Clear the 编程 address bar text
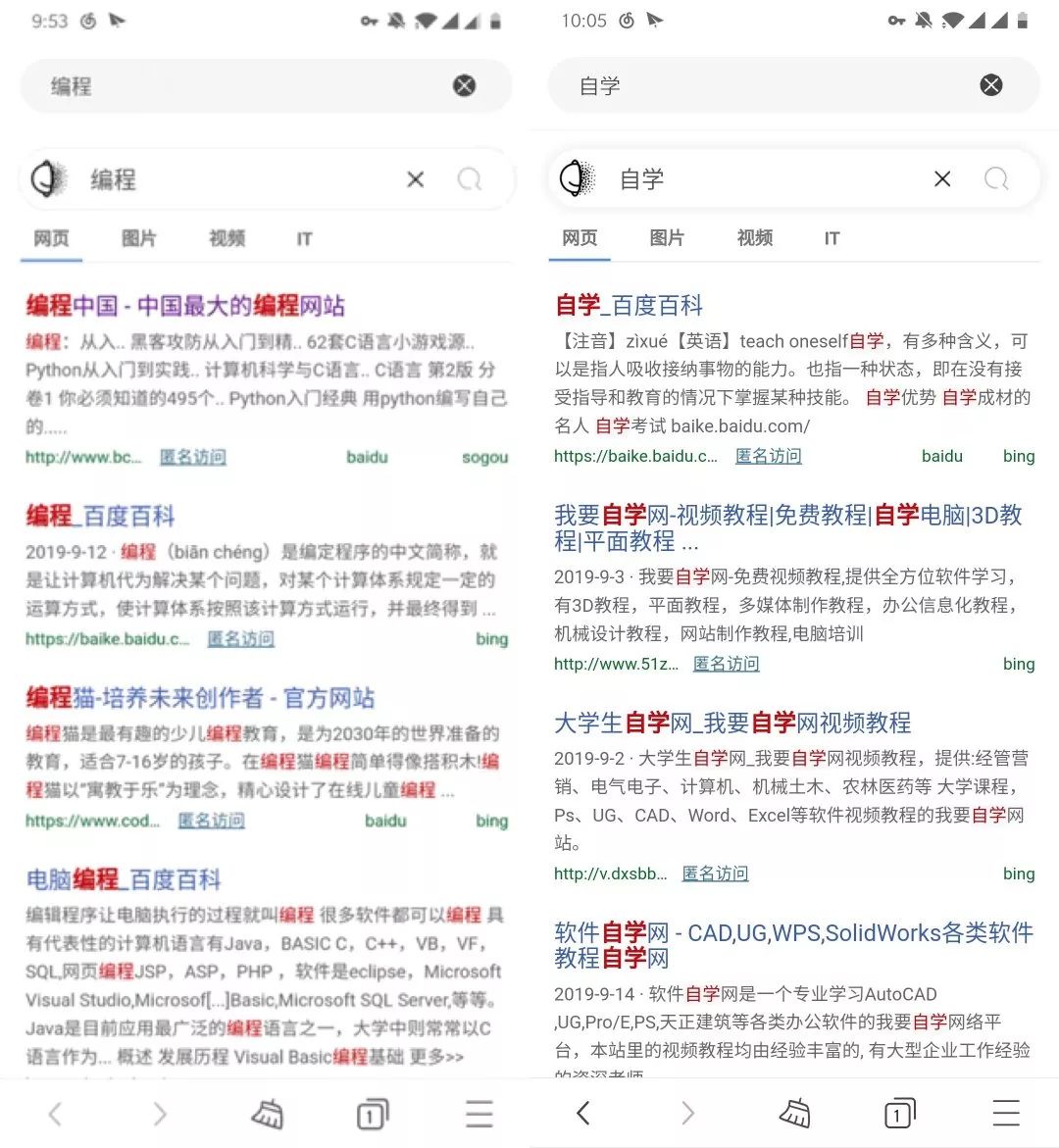The height and width of the screenshot is (1148, 1059). pyautogui.click(x=464, y=85)
